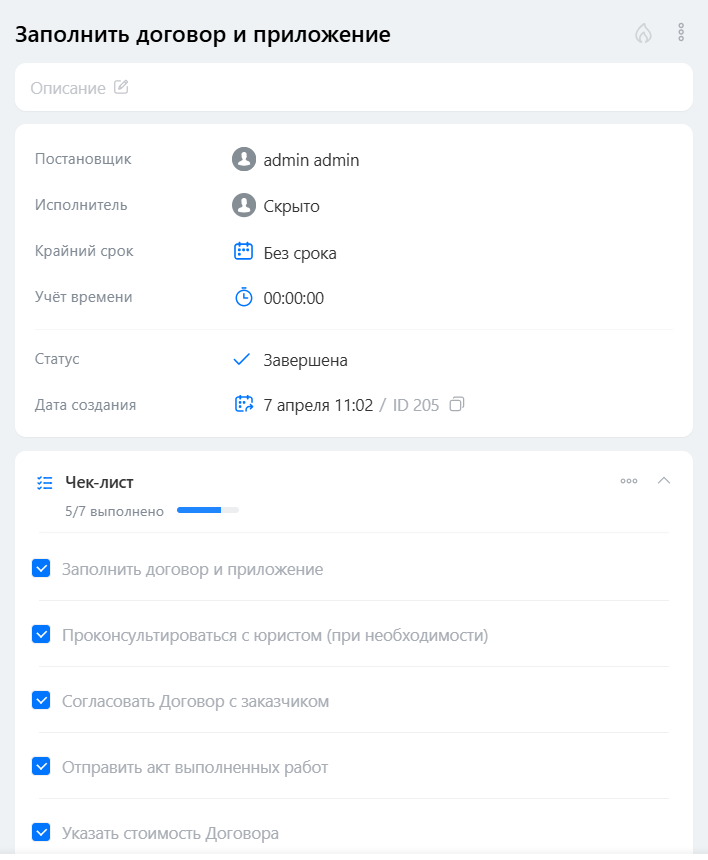Copy the task ID 205
Image resolution: width=708 pixels, height=860 pixels.
457,405
